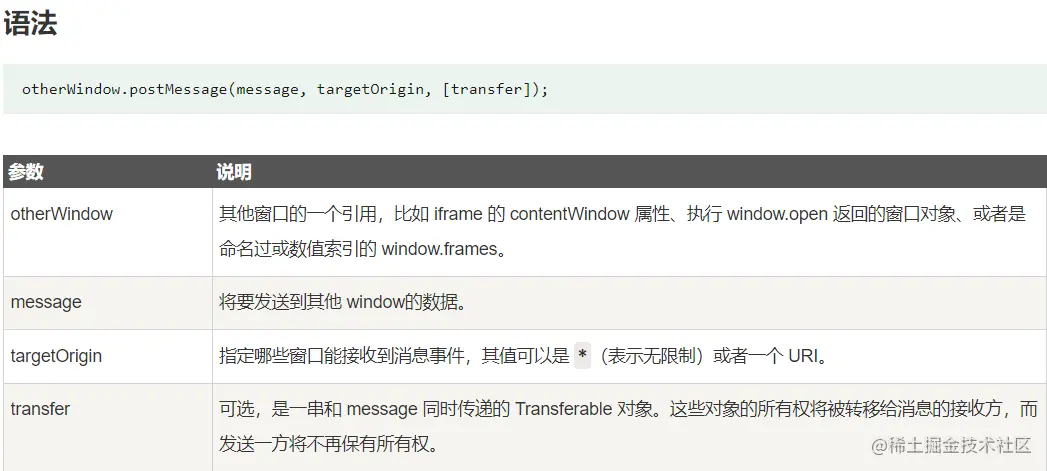Click contentWindow text in description
1047x471 pixels.
(x=570, y=214)
